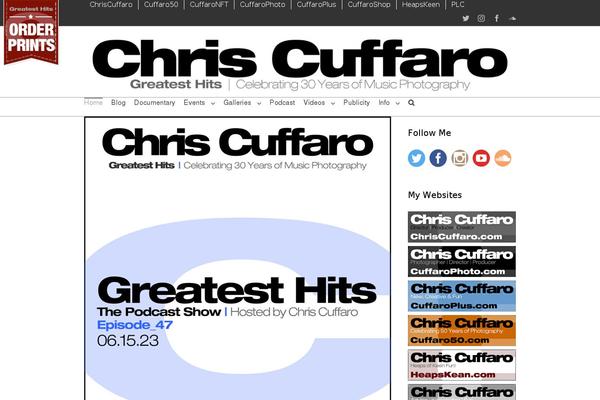Open SoundCloud icon in top bar
Viewport: 600px width, 400px height.
(513, 18)
